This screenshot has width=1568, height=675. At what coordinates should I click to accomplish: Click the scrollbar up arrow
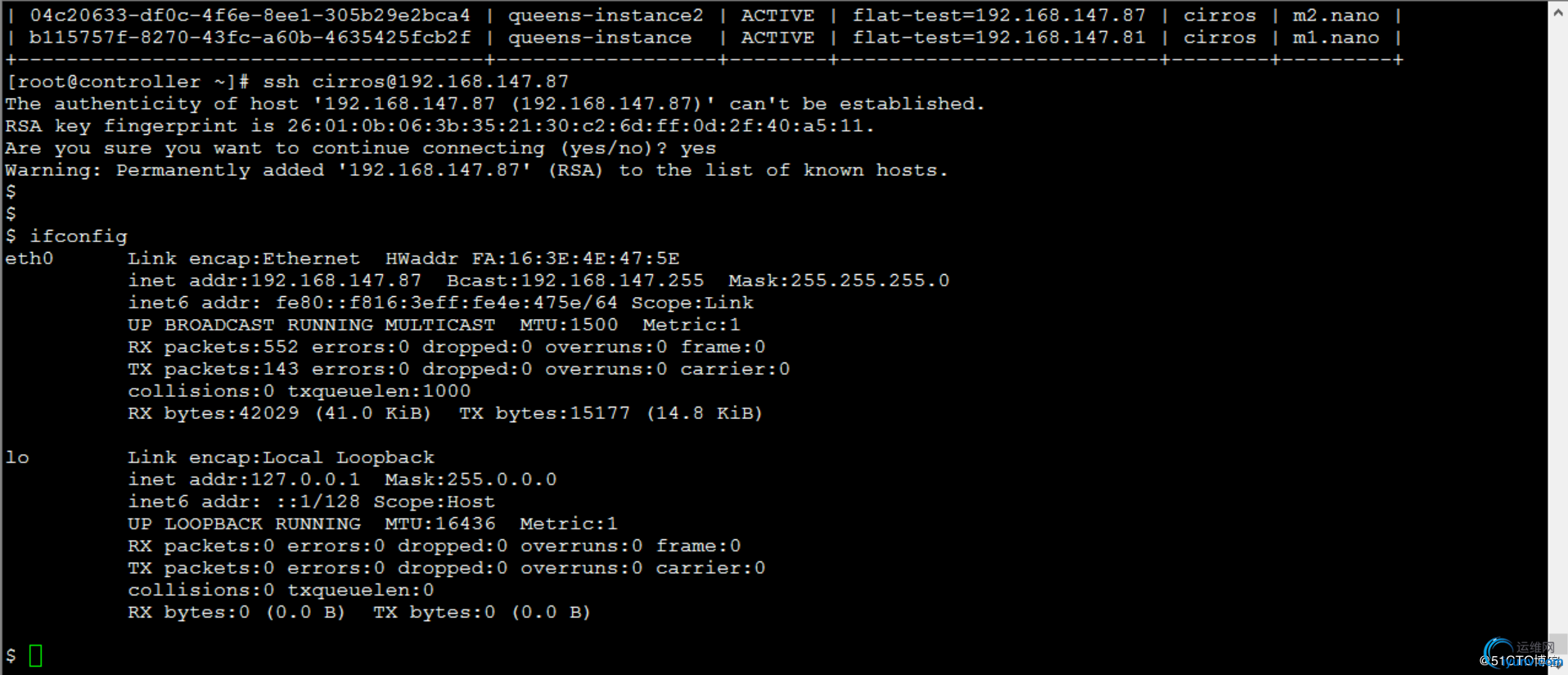(1558, 12)
